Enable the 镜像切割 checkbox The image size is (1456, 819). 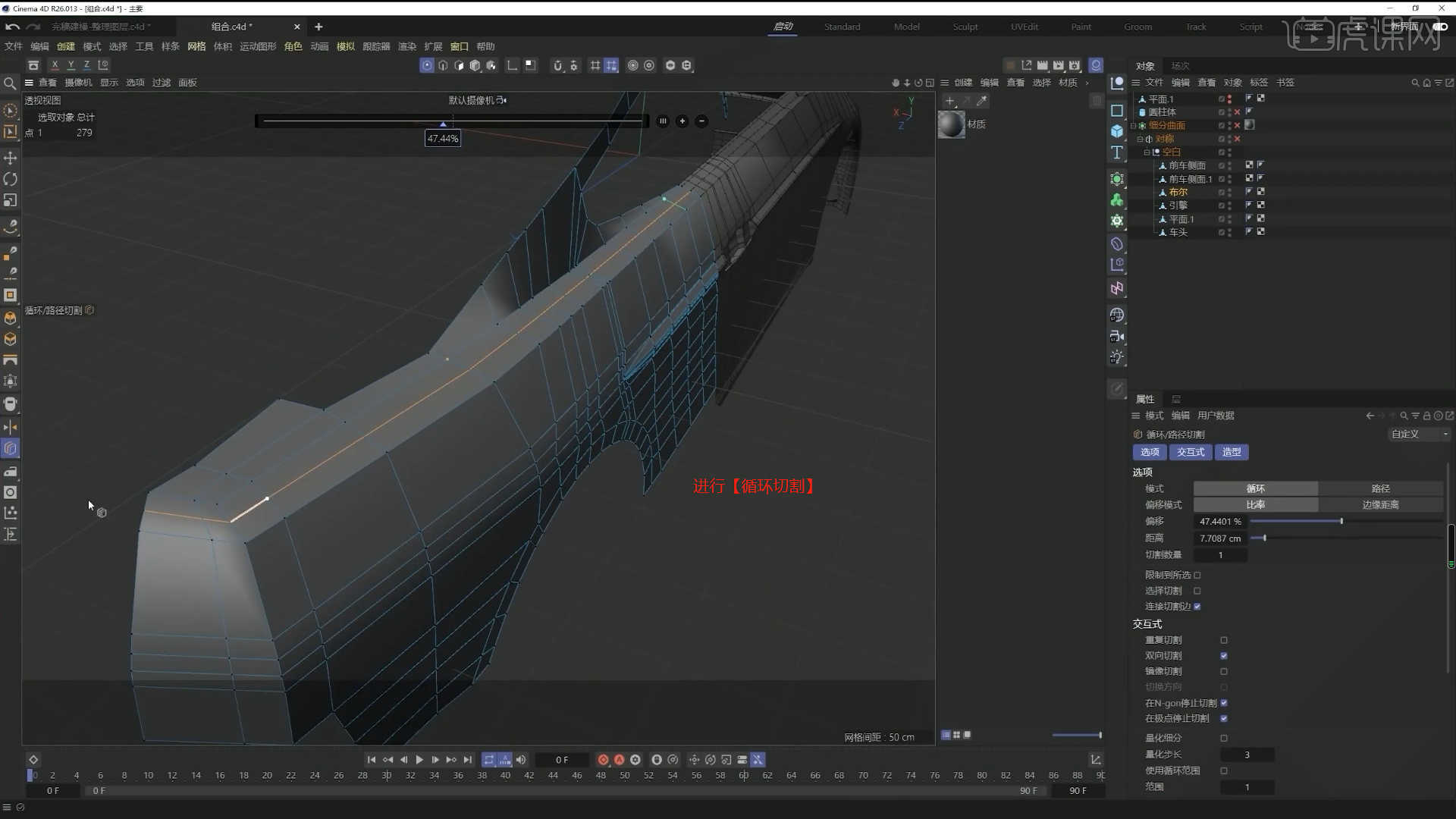pos(1224,671)
